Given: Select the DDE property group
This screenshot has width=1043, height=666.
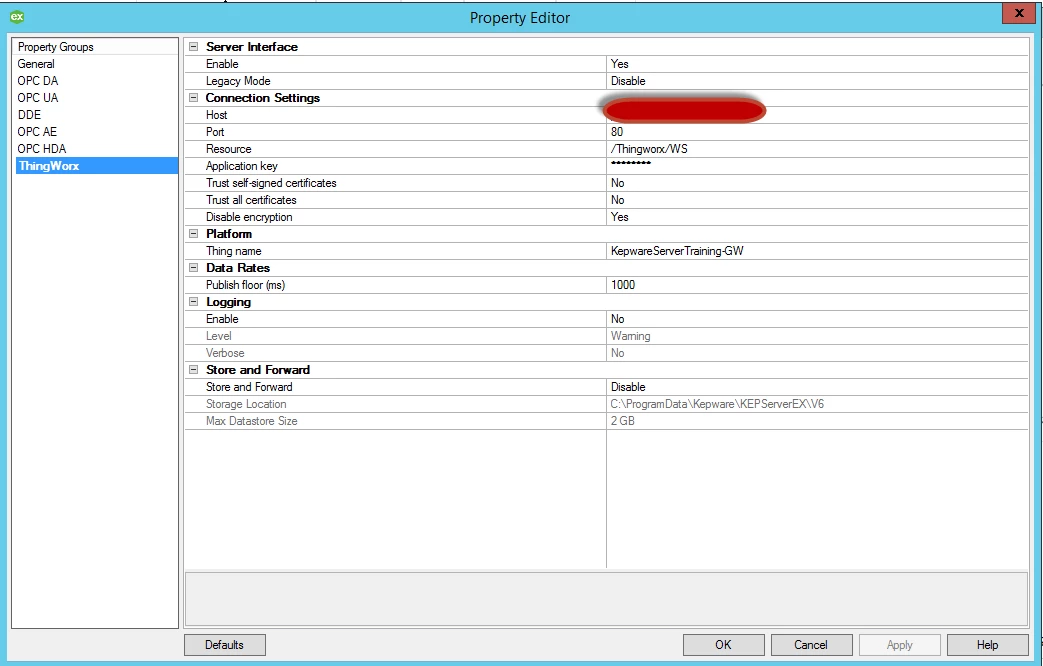Looking at the screenshot, I should tap(96, 114).
